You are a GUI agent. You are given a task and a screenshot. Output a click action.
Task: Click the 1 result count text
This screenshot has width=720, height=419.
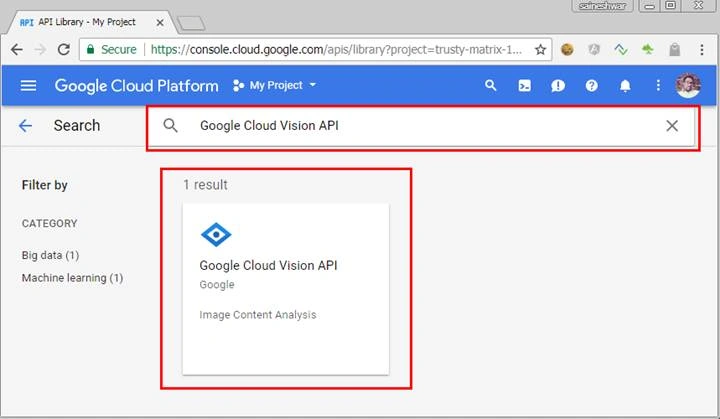coord(205,185)
